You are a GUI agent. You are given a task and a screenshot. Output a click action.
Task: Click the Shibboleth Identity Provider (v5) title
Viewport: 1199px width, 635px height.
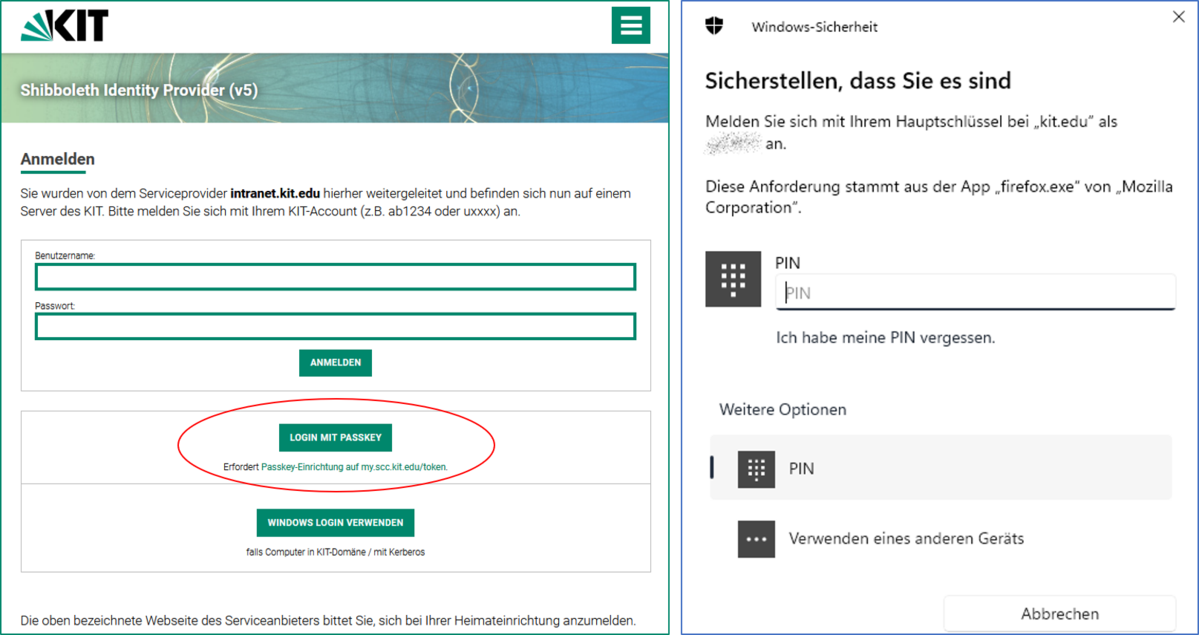pyautogui.click(x=139, y=90)
